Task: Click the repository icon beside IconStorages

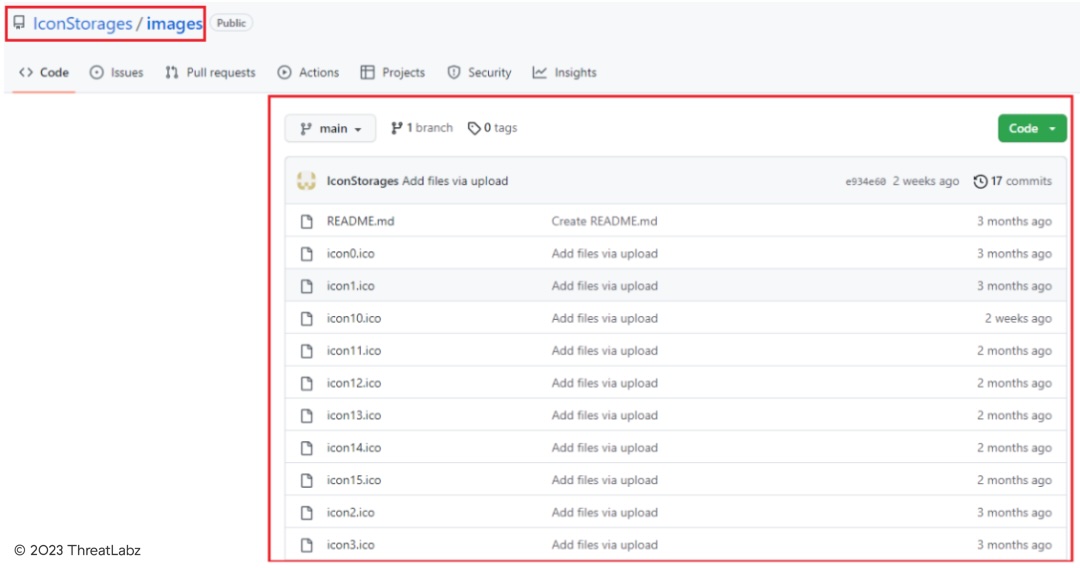Action: point(19,23)
